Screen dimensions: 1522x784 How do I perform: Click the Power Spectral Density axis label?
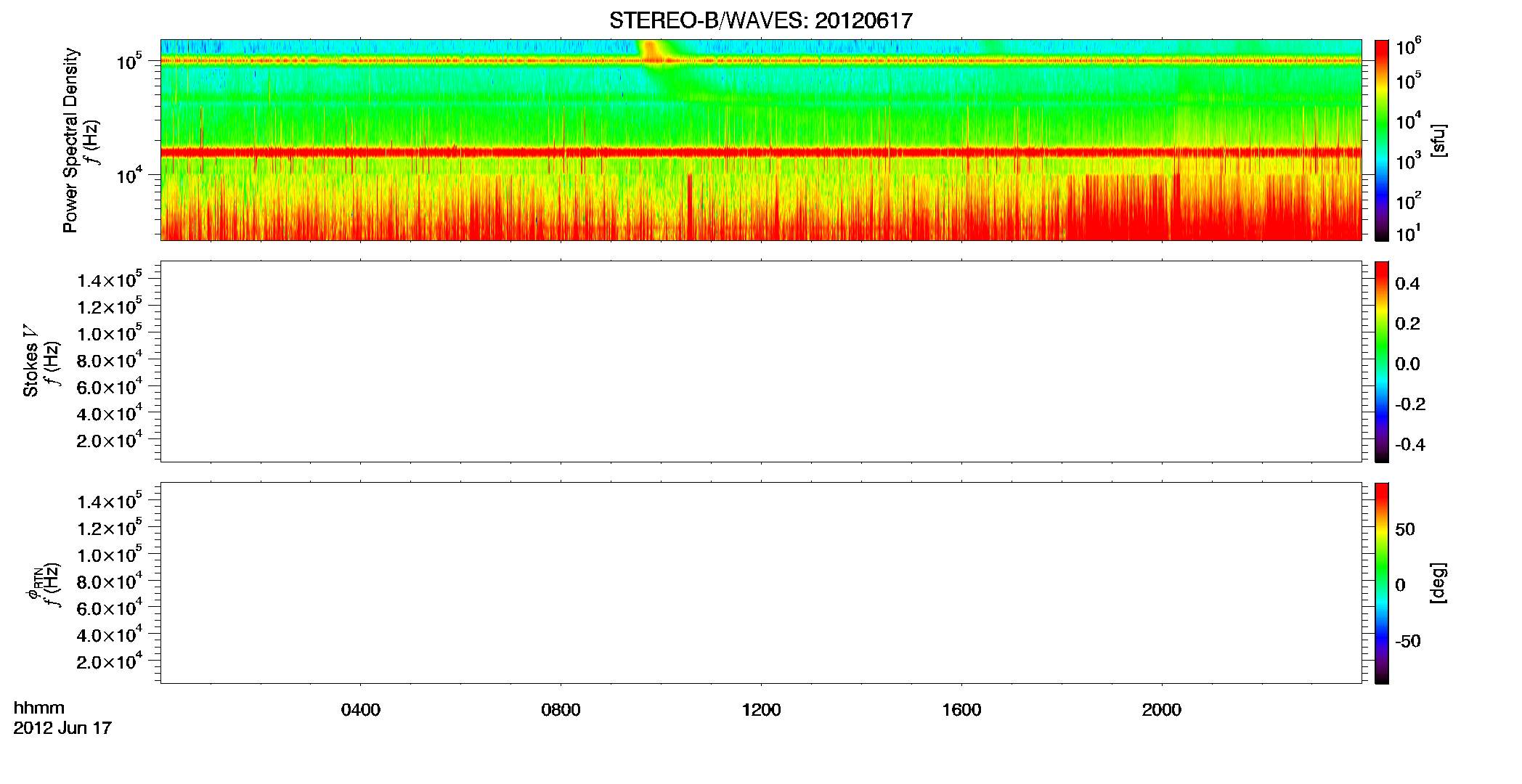pos(70,140)
